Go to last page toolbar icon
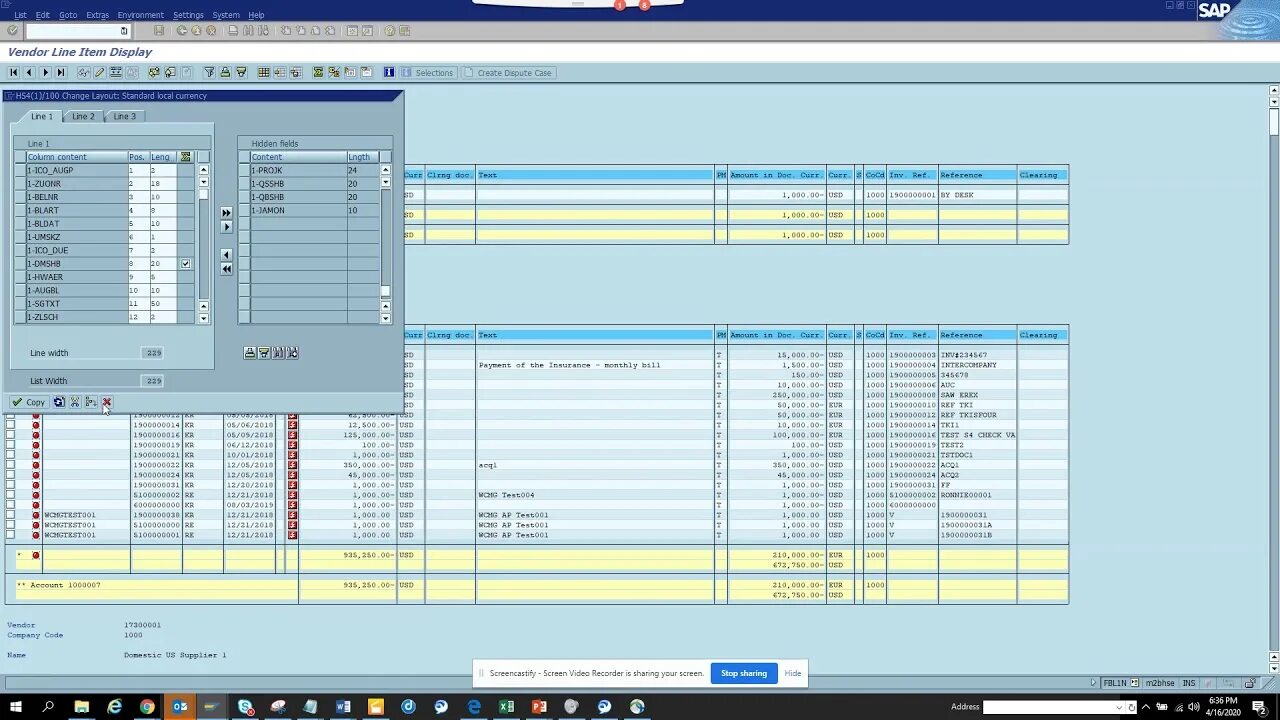 [x=61, y=72]
